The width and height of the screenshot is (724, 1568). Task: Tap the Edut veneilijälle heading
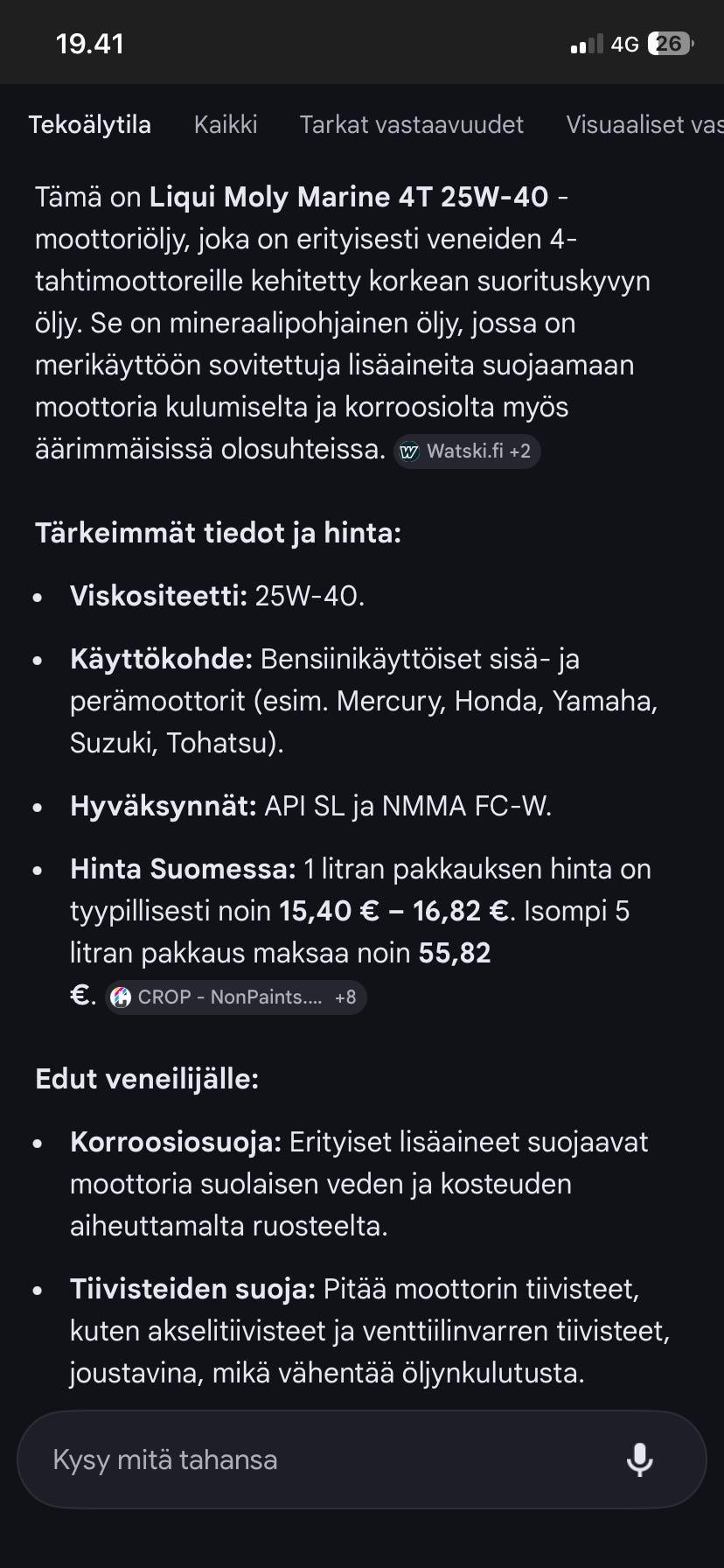(x=146, y=1078)
